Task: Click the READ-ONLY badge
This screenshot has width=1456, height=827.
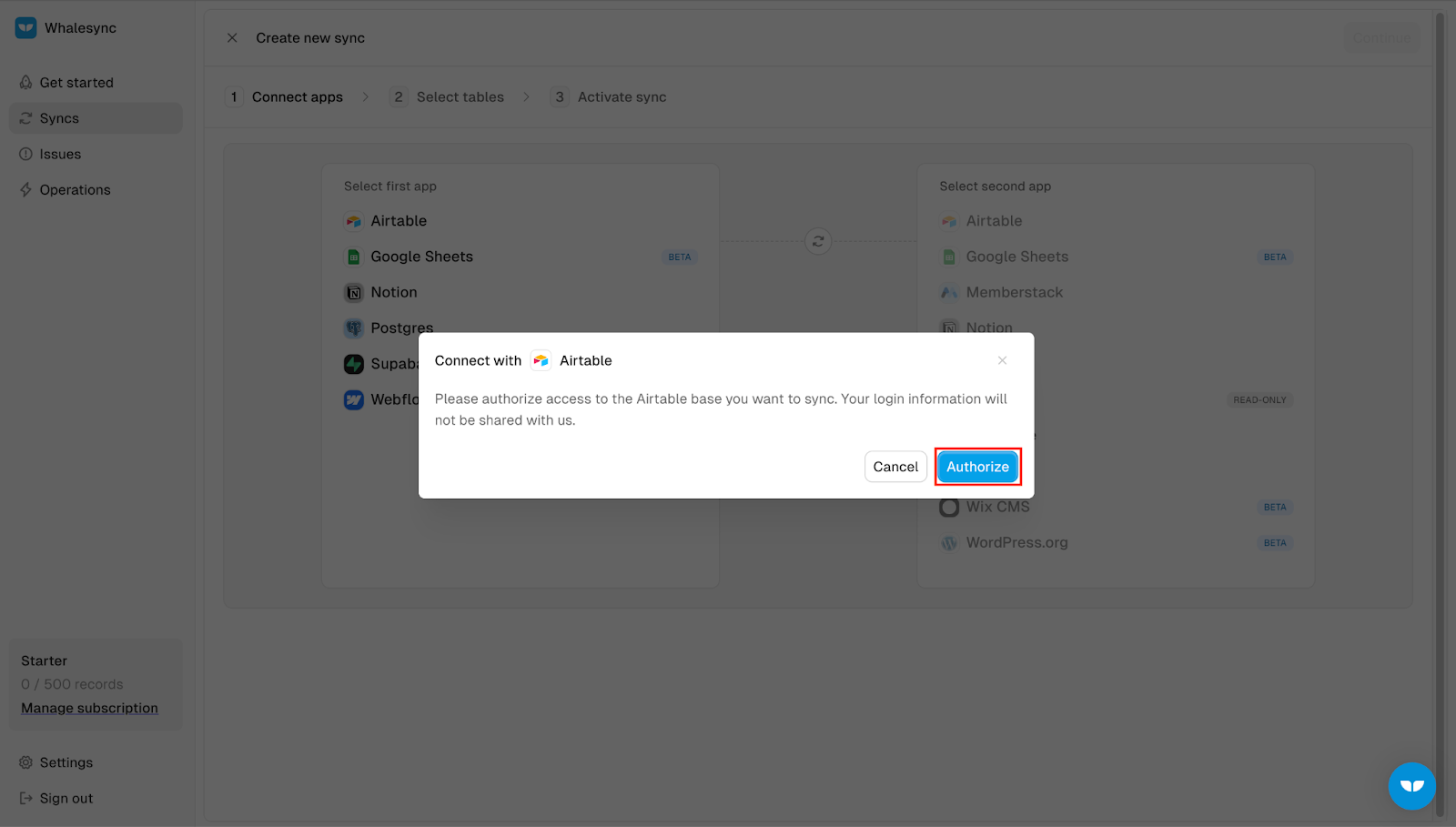Action: point(1259,399)
